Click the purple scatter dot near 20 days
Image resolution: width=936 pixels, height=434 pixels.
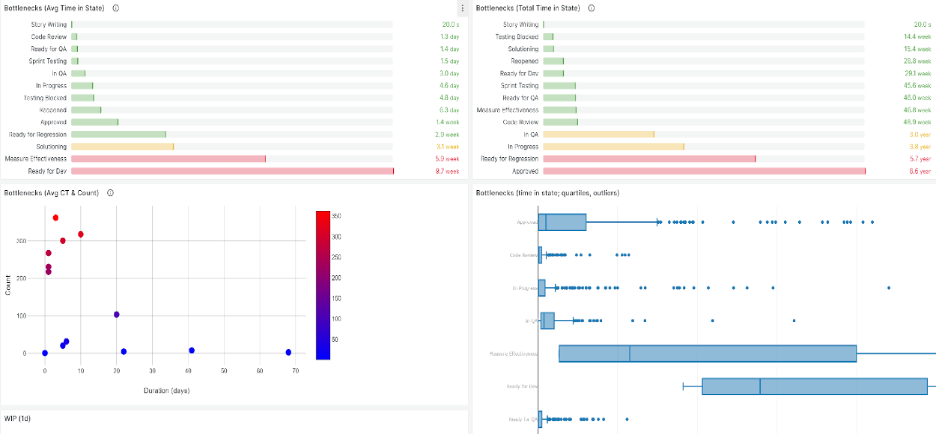tap(117, 314)
